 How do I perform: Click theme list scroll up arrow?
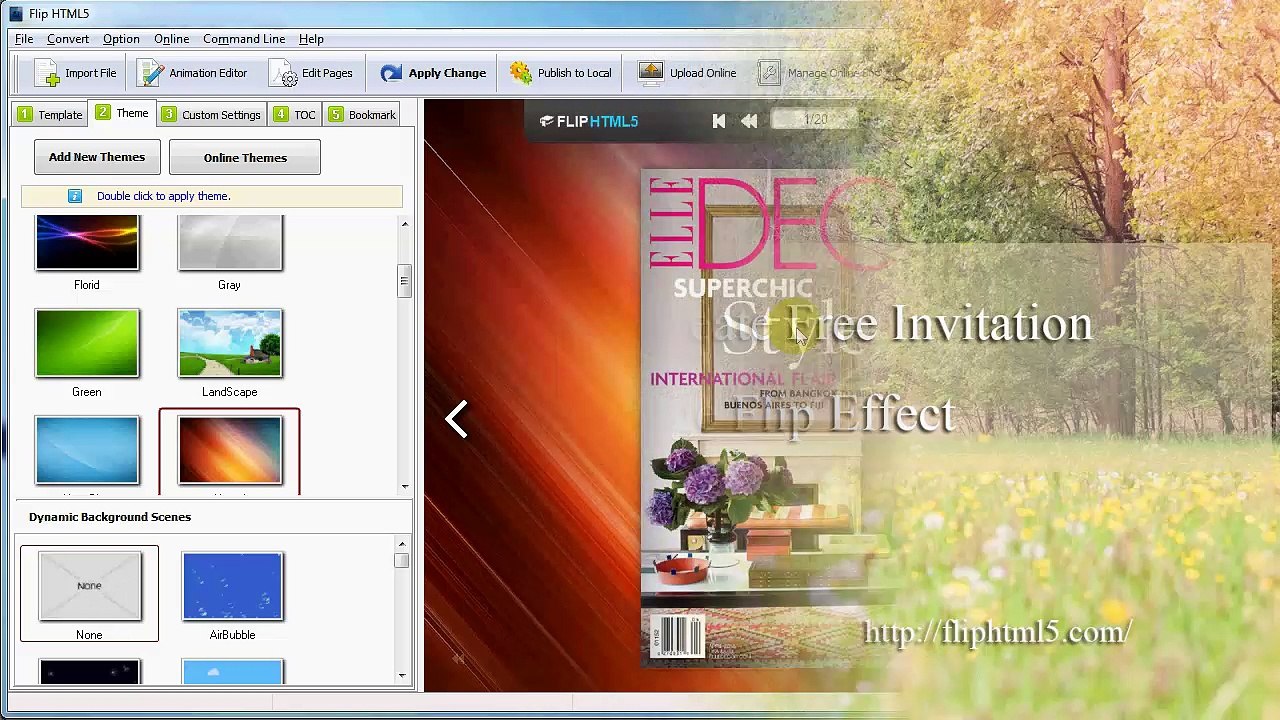[404, 224]
